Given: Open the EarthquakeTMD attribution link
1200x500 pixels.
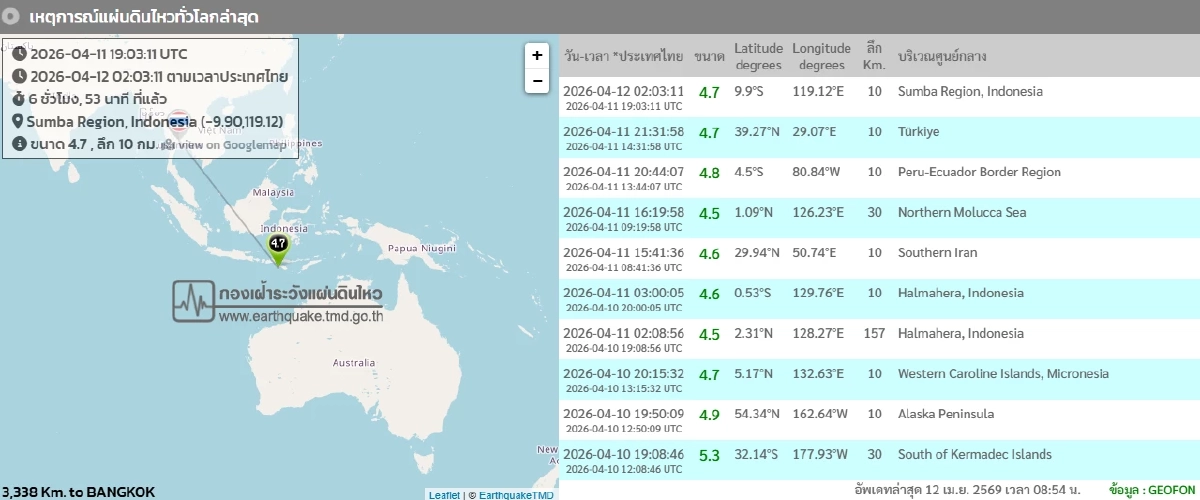Looking at the screenshot, I should [516, 495].
